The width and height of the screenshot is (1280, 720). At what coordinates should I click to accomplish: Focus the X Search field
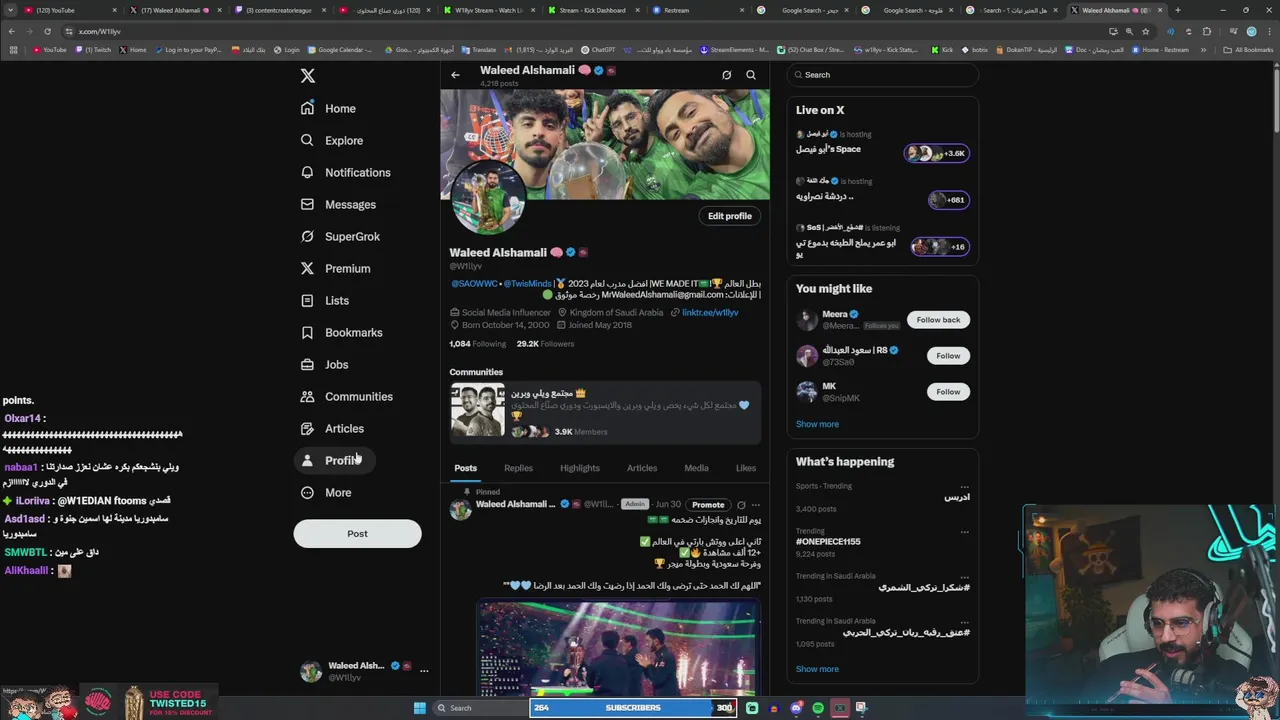tap(883, 75)
